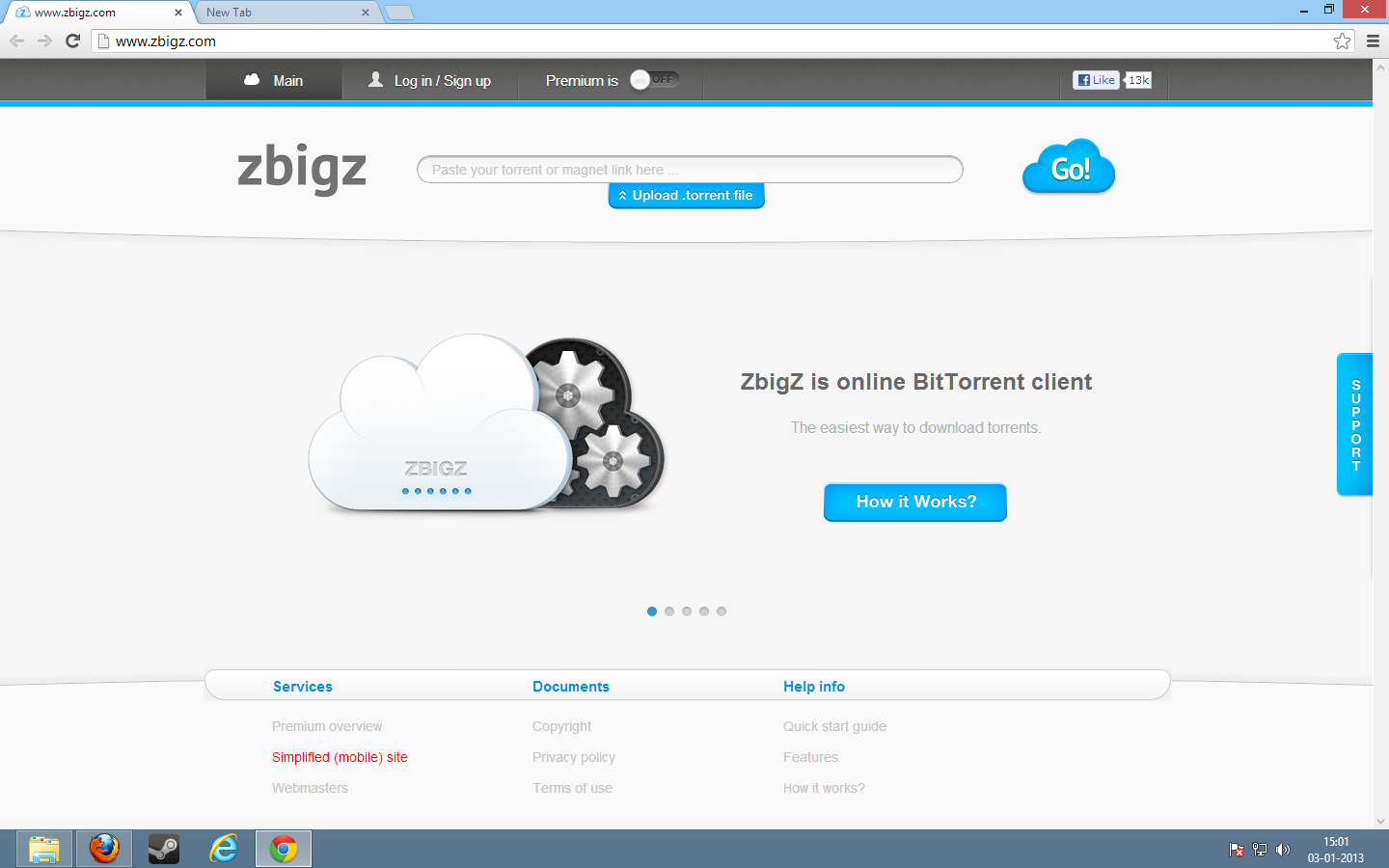Screen dimensions: 1389x868
Task: Open Quick start guide link
Action: (x=834, y=726)
